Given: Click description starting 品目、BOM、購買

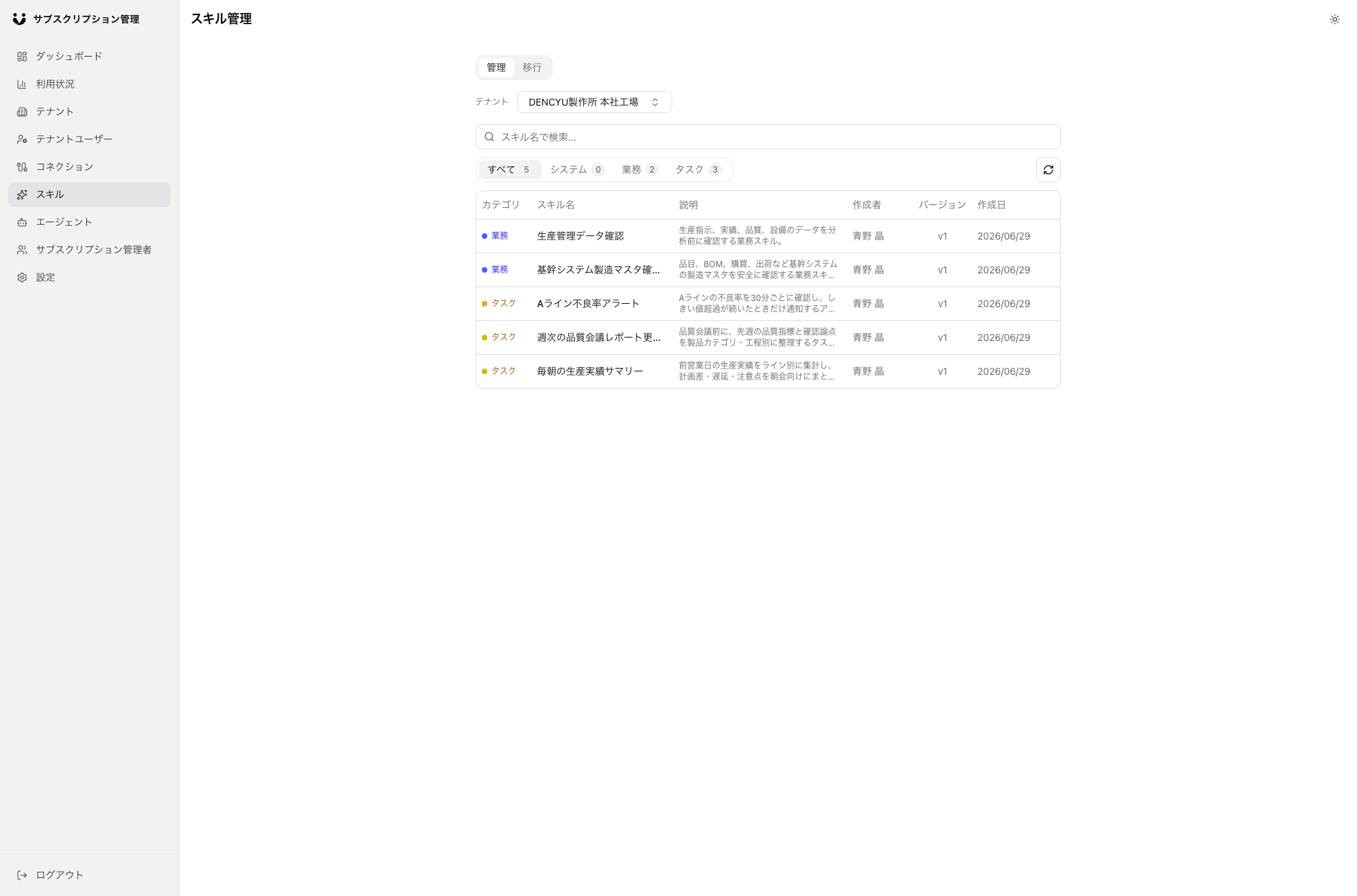Looking at the screenshot, I should coord(758,270).
